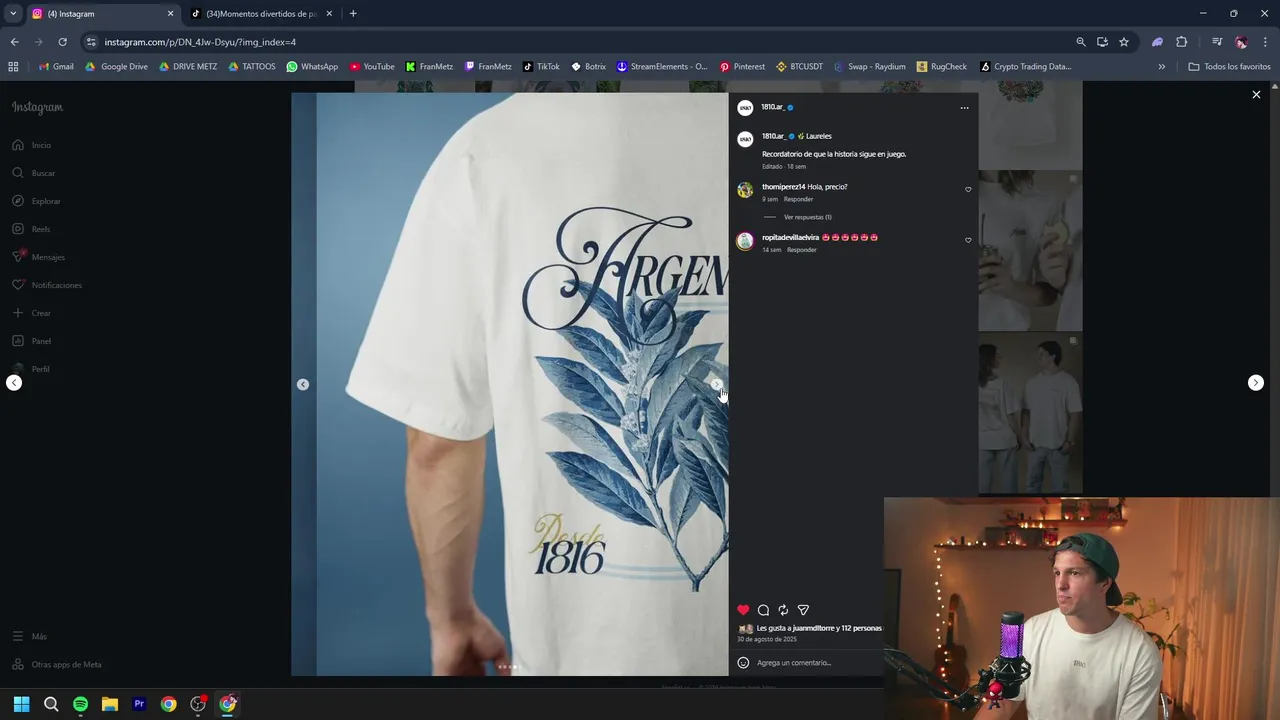1280x720 pixels.
Task: Go to the next post with right arrow
Action: click(1256, 383)
